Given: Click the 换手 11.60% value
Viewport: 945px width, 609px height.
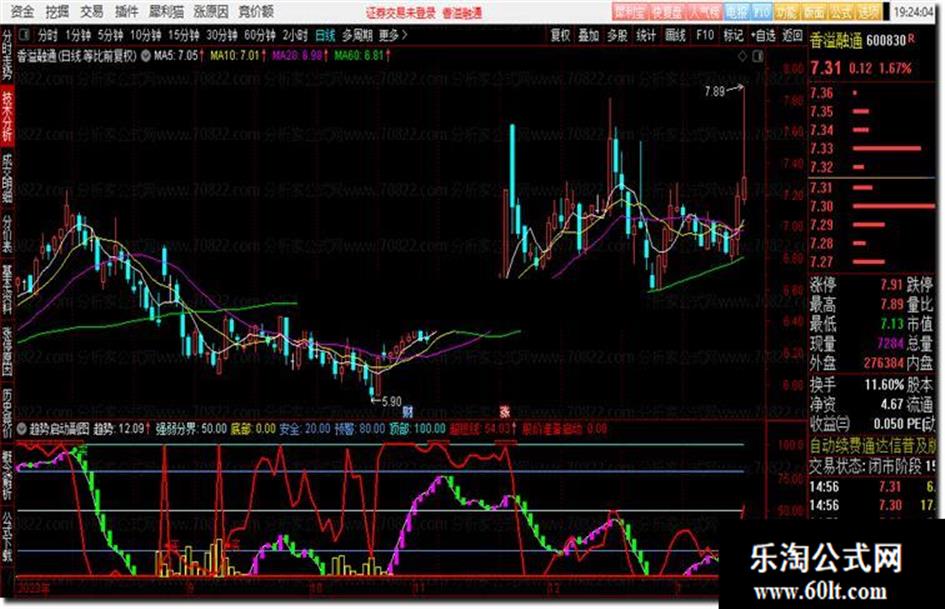Looking at the screenshot, I should tap(884, 385).
